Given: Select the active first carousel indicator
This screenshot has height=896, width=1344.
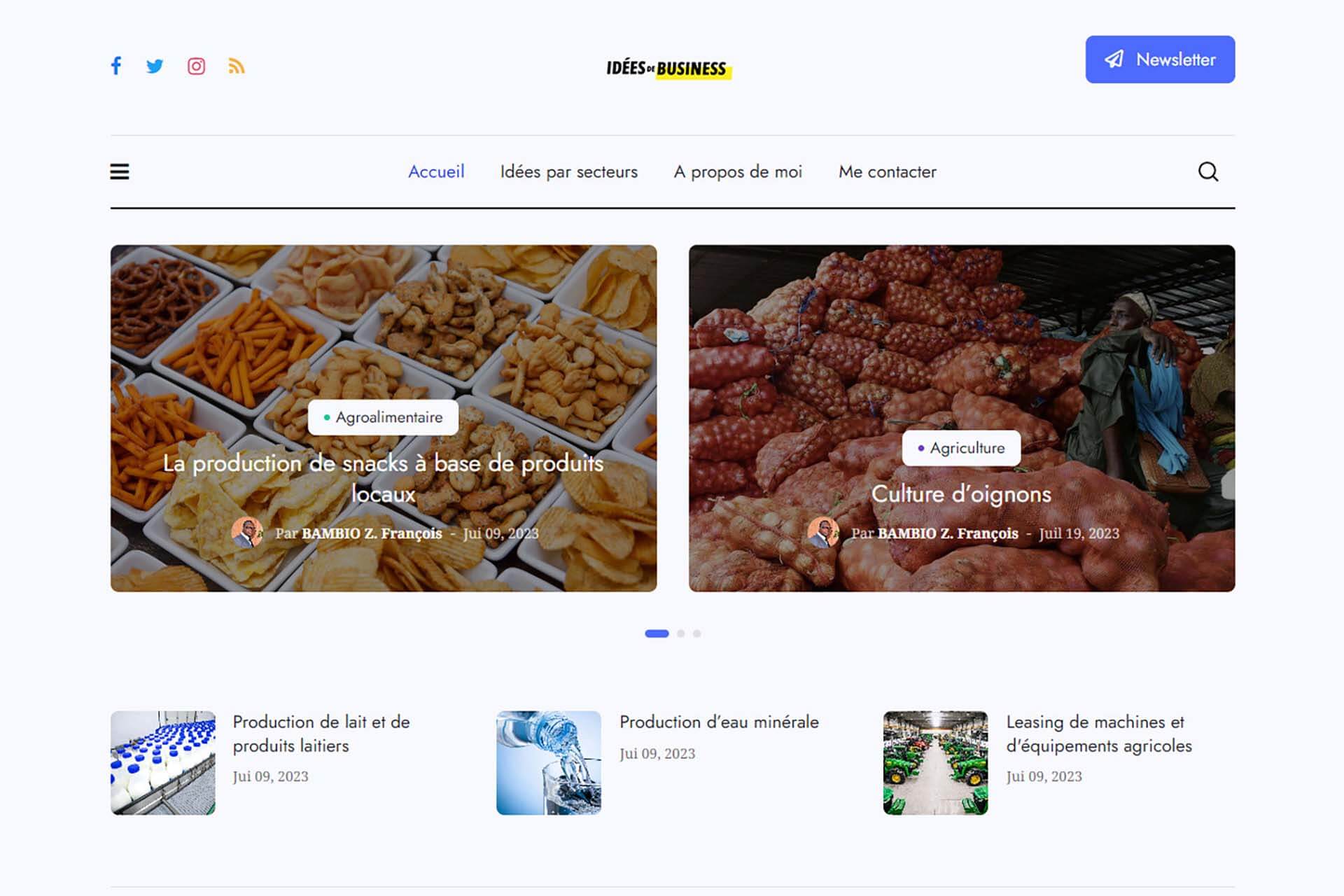Looking at the screenshot, I should click(657, 633).
